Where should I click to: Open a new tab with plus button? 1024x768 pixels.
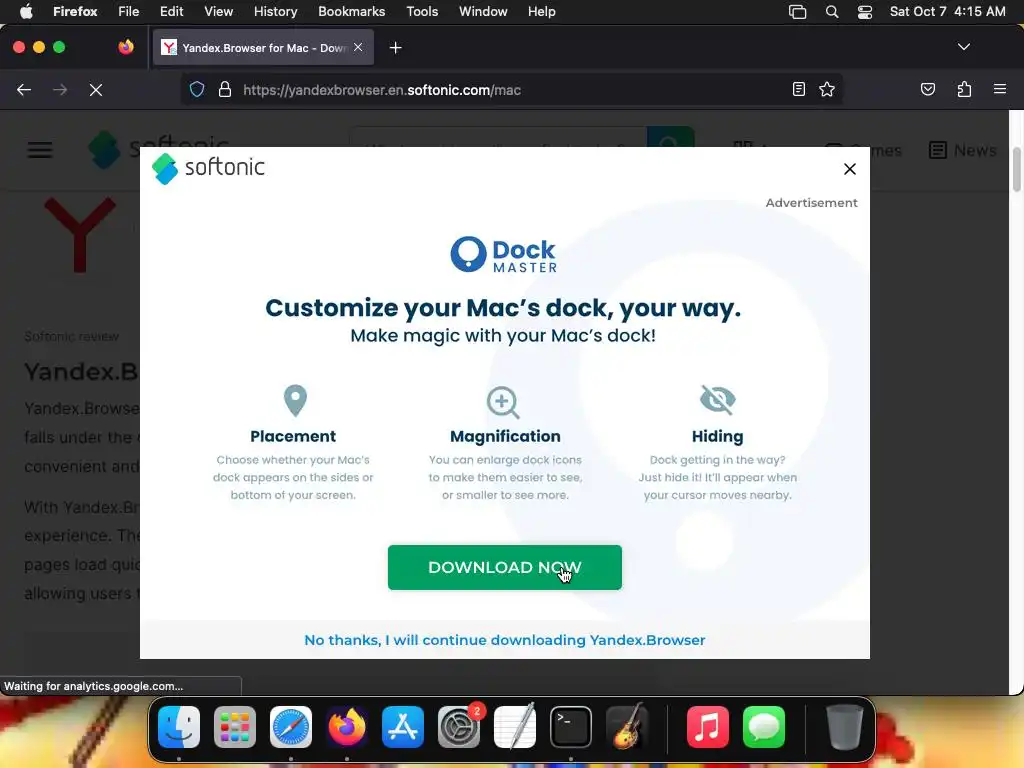pos(395,48)
